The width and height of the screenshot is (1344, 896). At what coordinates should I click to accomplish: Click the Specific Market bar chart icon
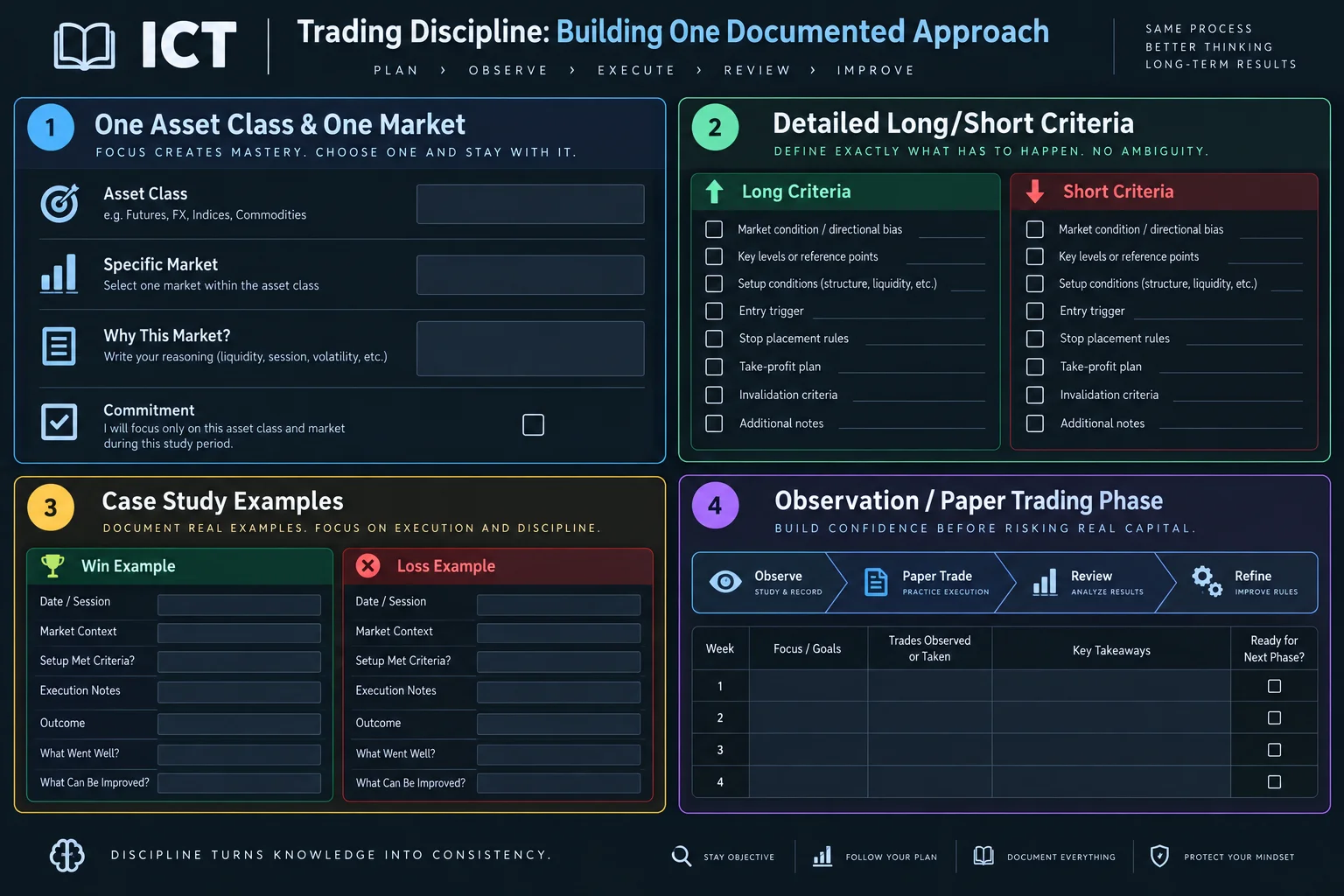click(x=59, y=274)
